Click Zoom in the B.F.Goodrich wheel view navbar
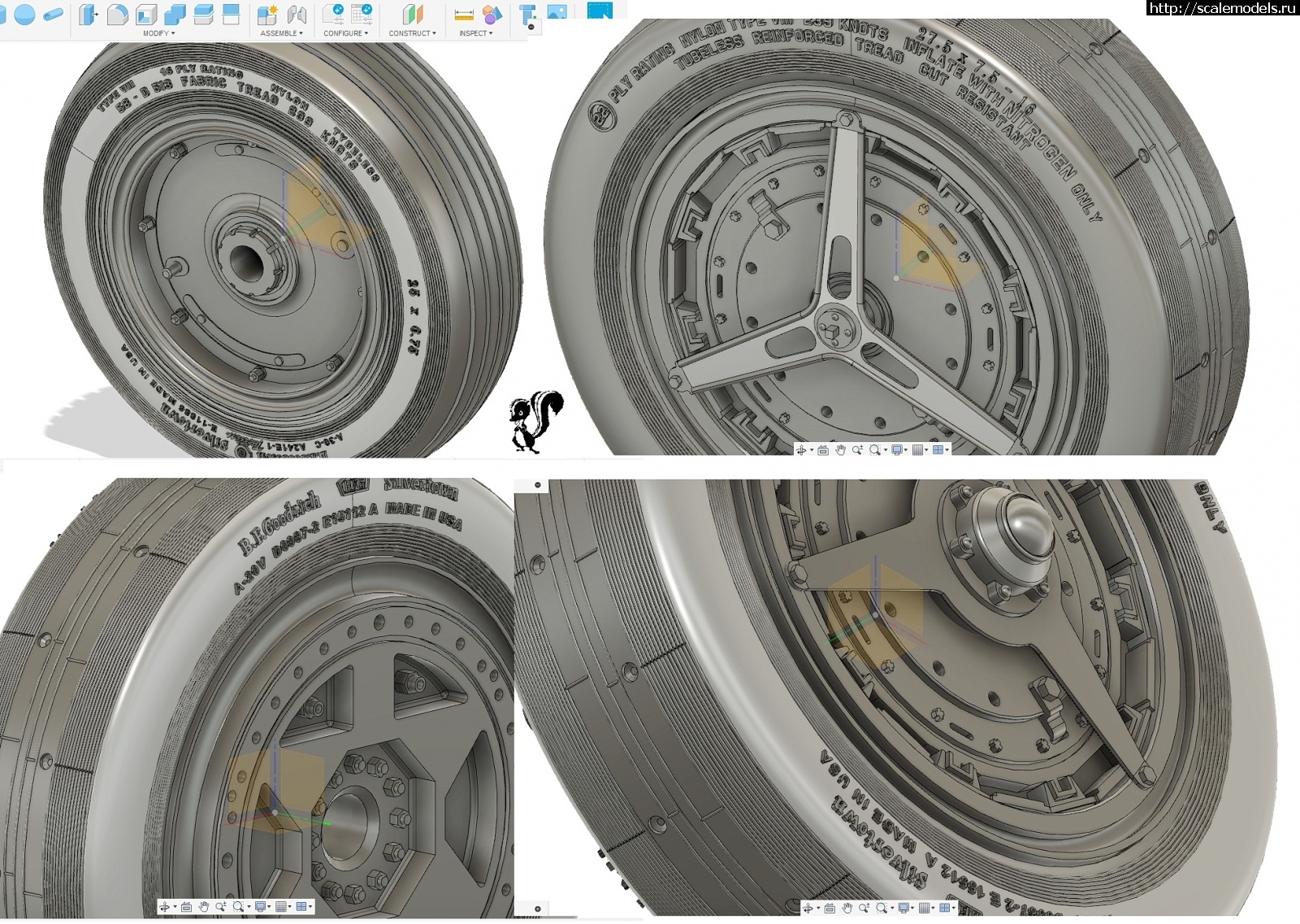 click(x=221, y=906)
